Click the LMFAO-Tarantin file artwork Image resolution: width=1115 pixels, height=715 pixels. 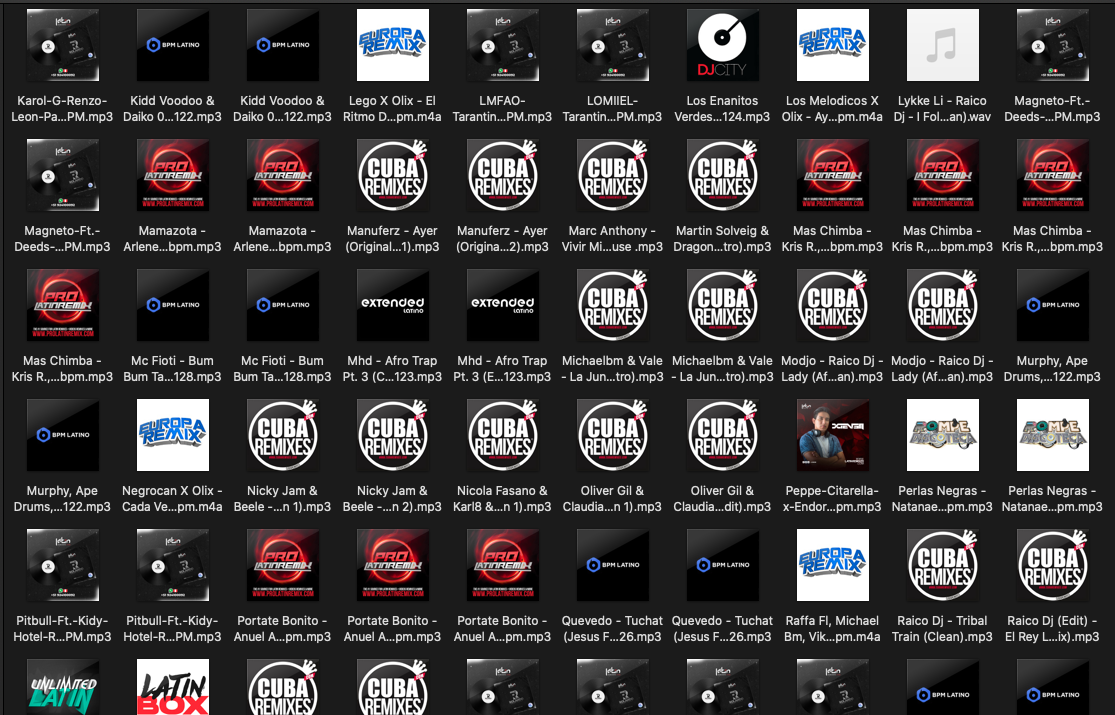[503, 45]
